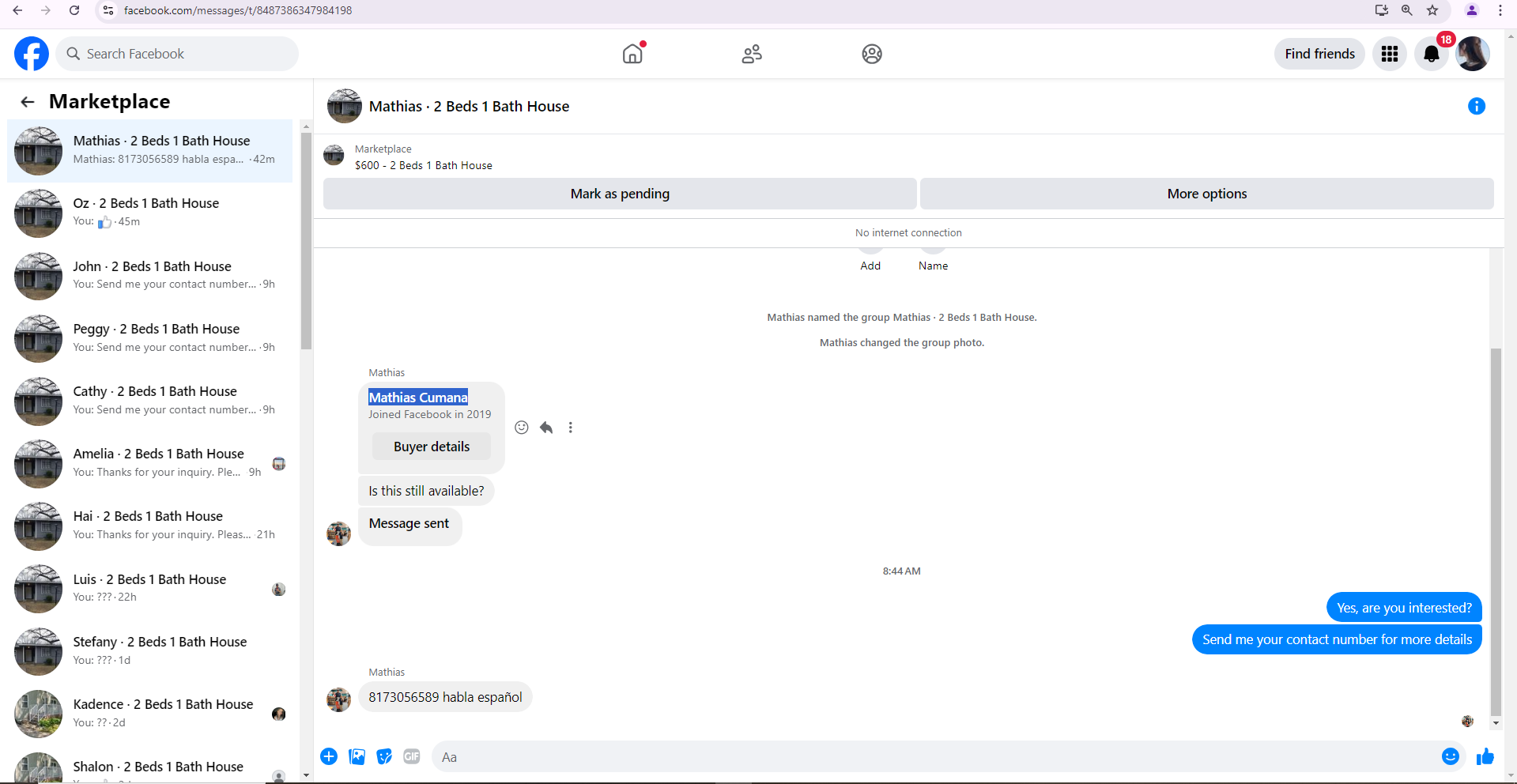This screenshot has width=1517, height=784.
Task: Open more actions plus icon in composer
Action: tap(329, 757)
